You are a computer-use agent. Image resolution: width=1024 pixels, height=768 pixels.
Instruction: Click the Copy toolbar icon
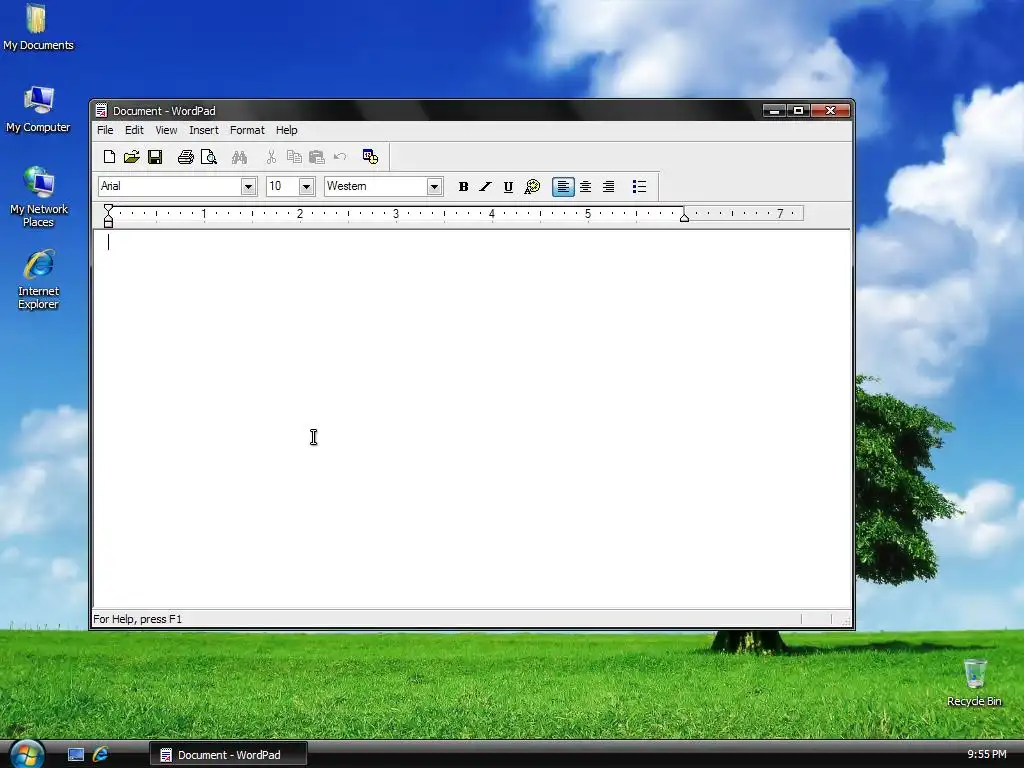pos(294,157)
